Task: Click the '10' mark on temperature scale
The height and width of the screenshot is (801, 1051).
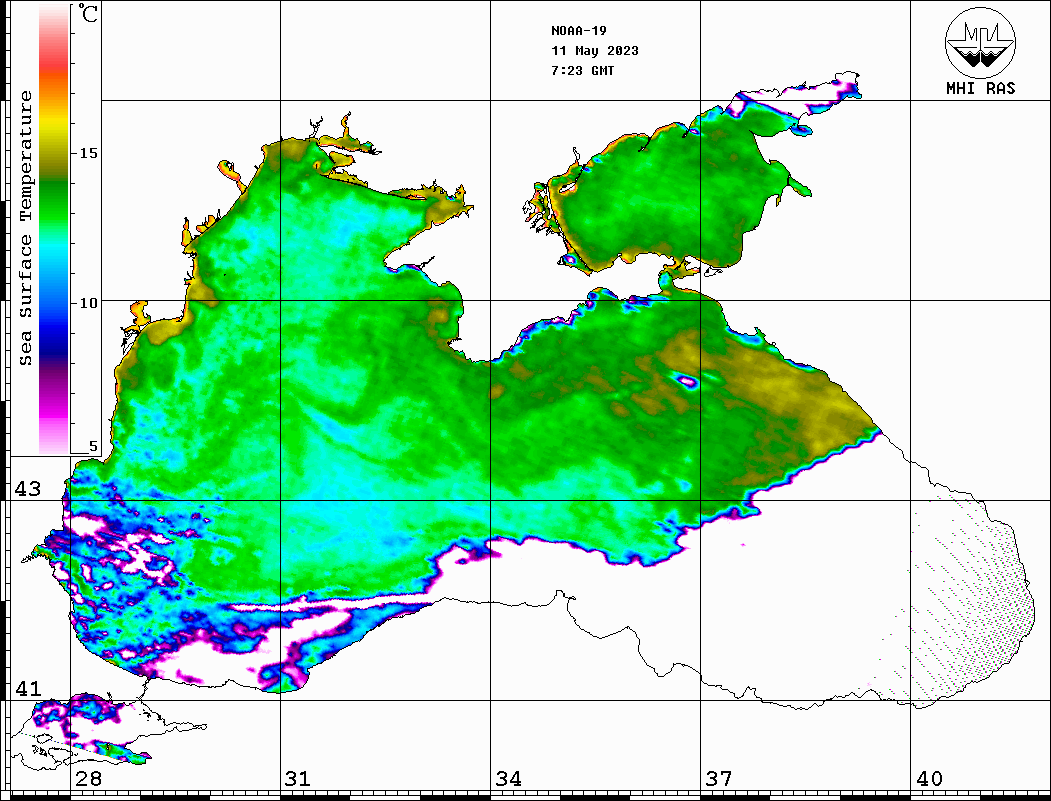Action: (x=88, y=304)
